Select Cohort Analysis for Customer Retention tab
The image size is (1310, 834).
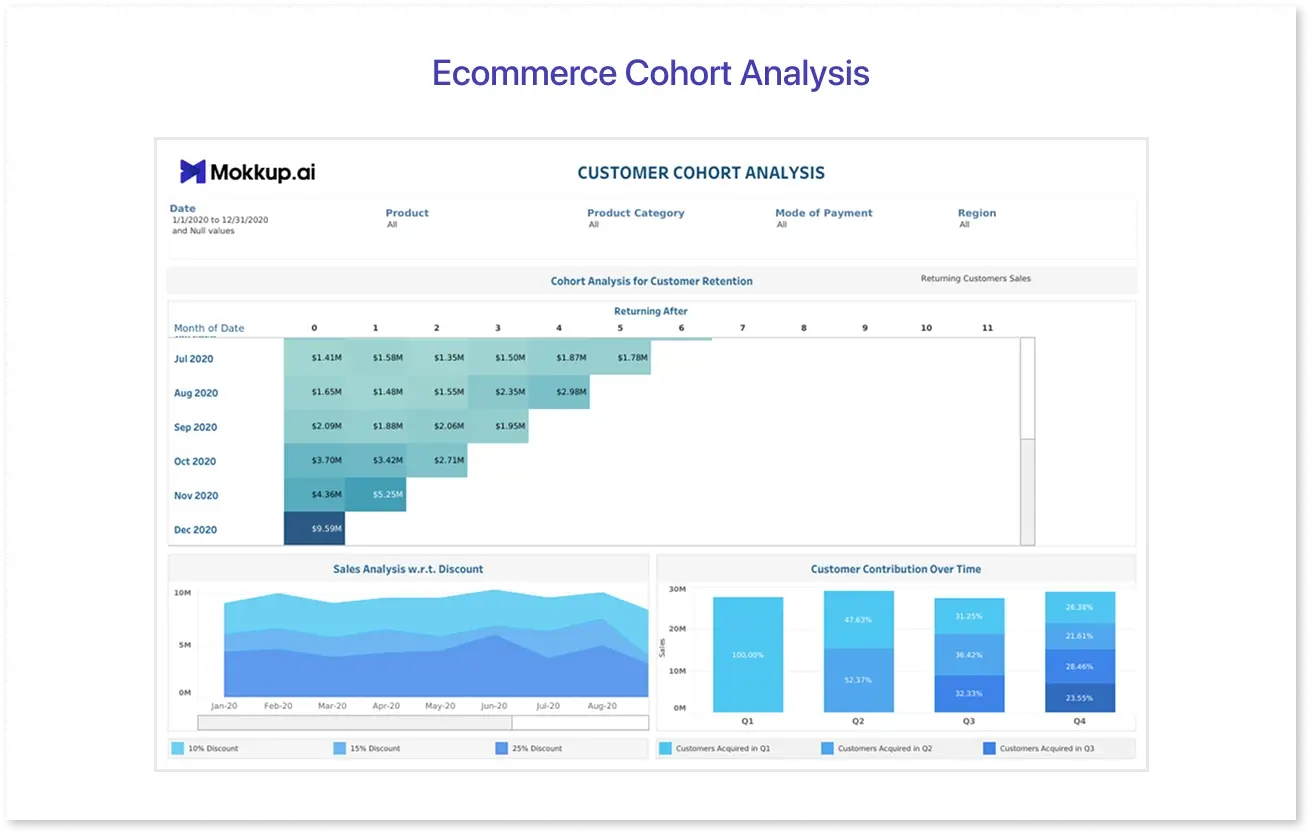(x=651, y=281)
